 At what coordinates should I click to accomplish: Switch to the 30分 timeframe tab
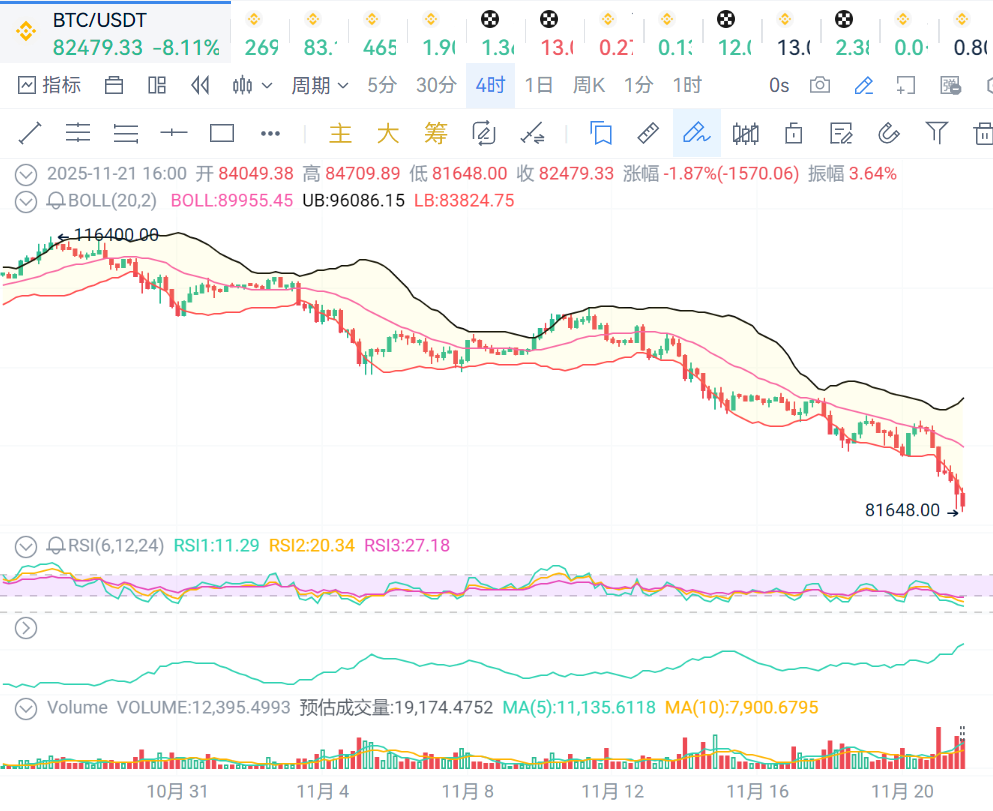click(x=435, y=85)
